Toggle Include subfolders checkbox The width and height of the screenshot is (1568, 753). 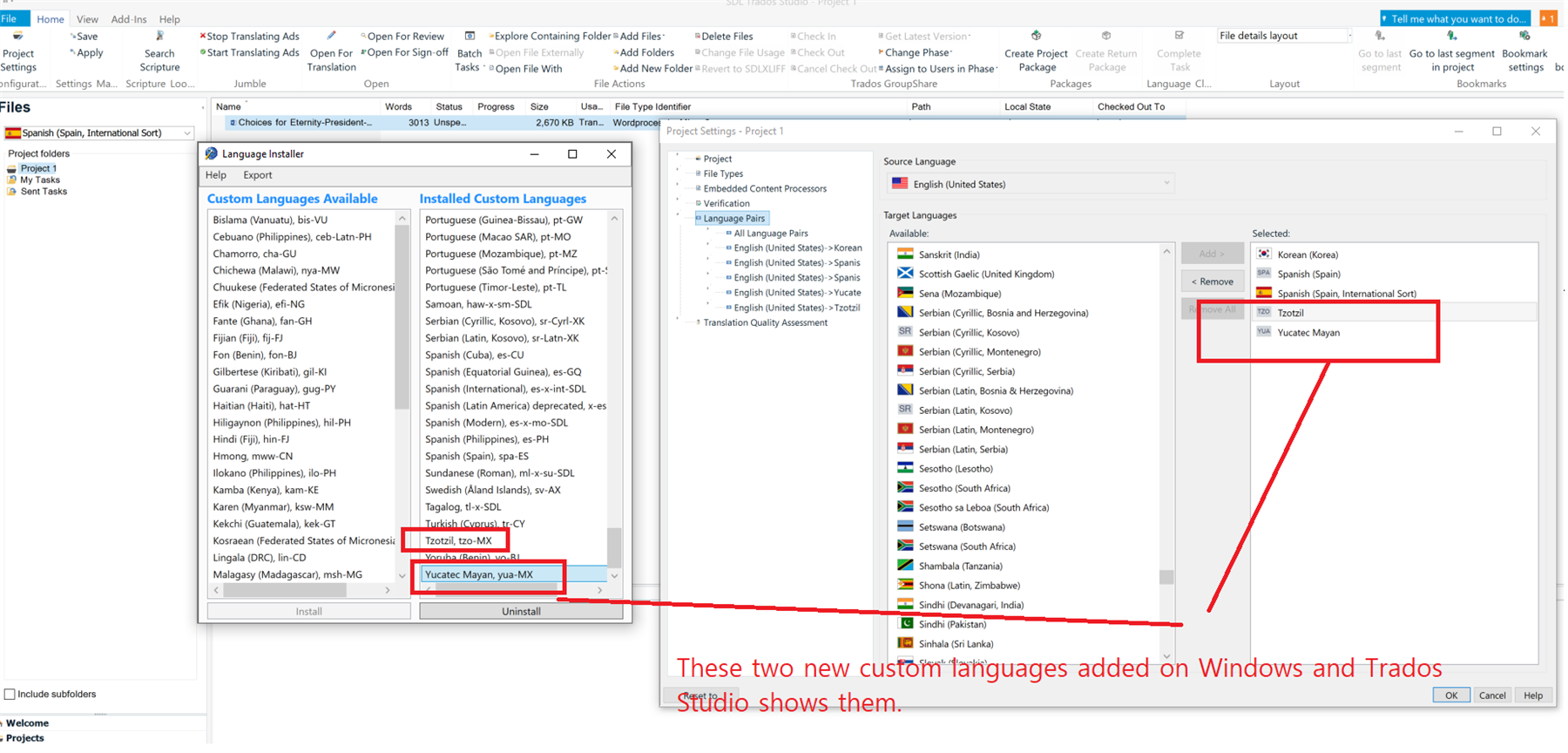[10, 695]
